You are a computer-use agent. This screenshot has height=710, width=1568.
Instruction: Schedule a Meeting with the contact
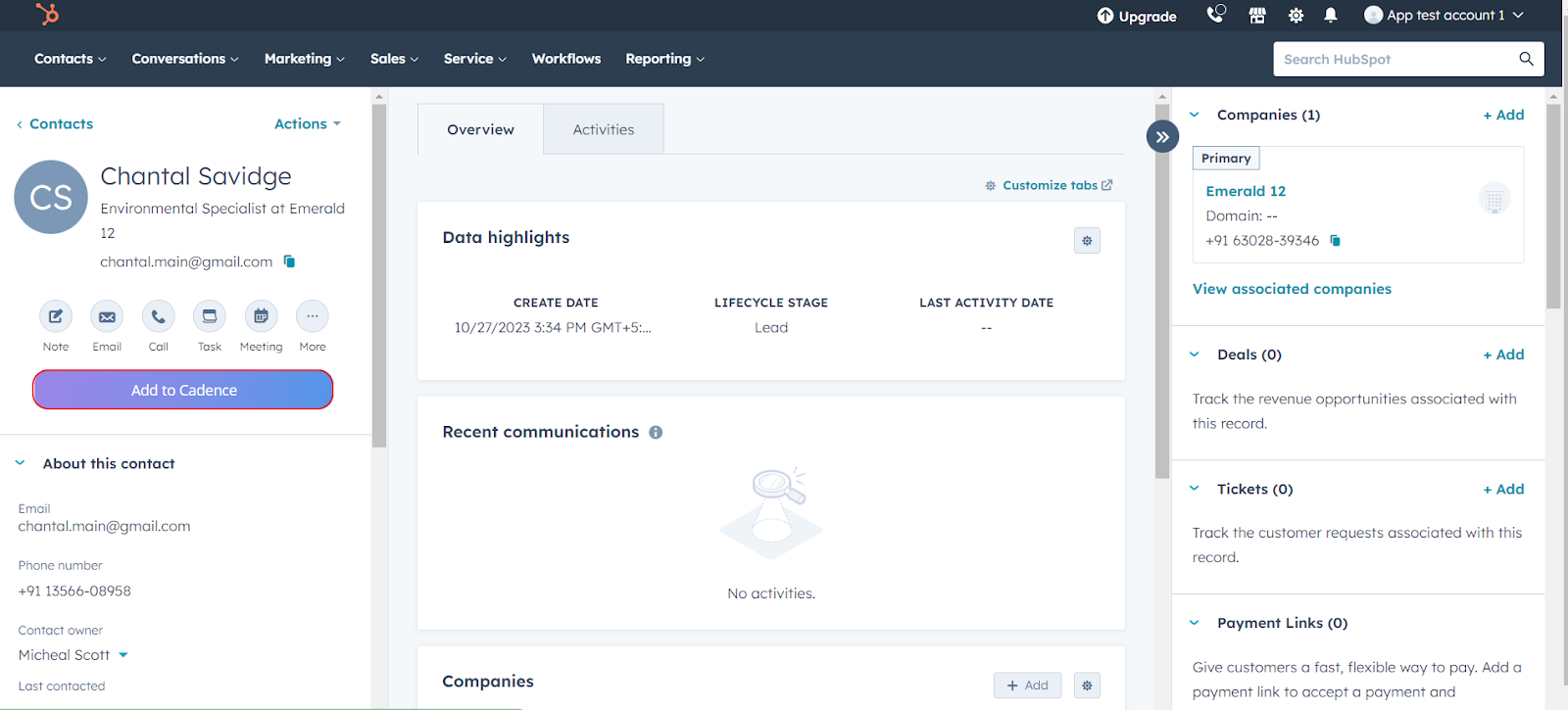(261, 316)
